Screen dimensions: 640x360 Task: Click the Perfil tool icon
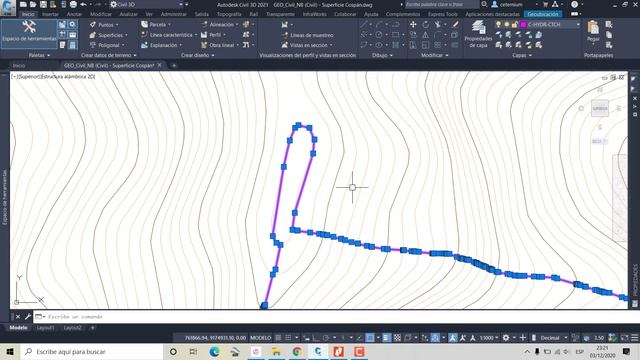coord(204,35)
